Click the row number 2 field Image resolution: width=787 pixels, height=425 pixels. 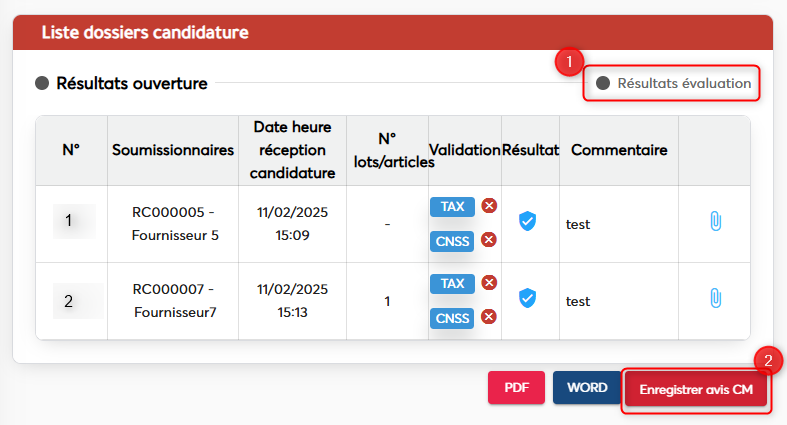click(x=77, y=300)
